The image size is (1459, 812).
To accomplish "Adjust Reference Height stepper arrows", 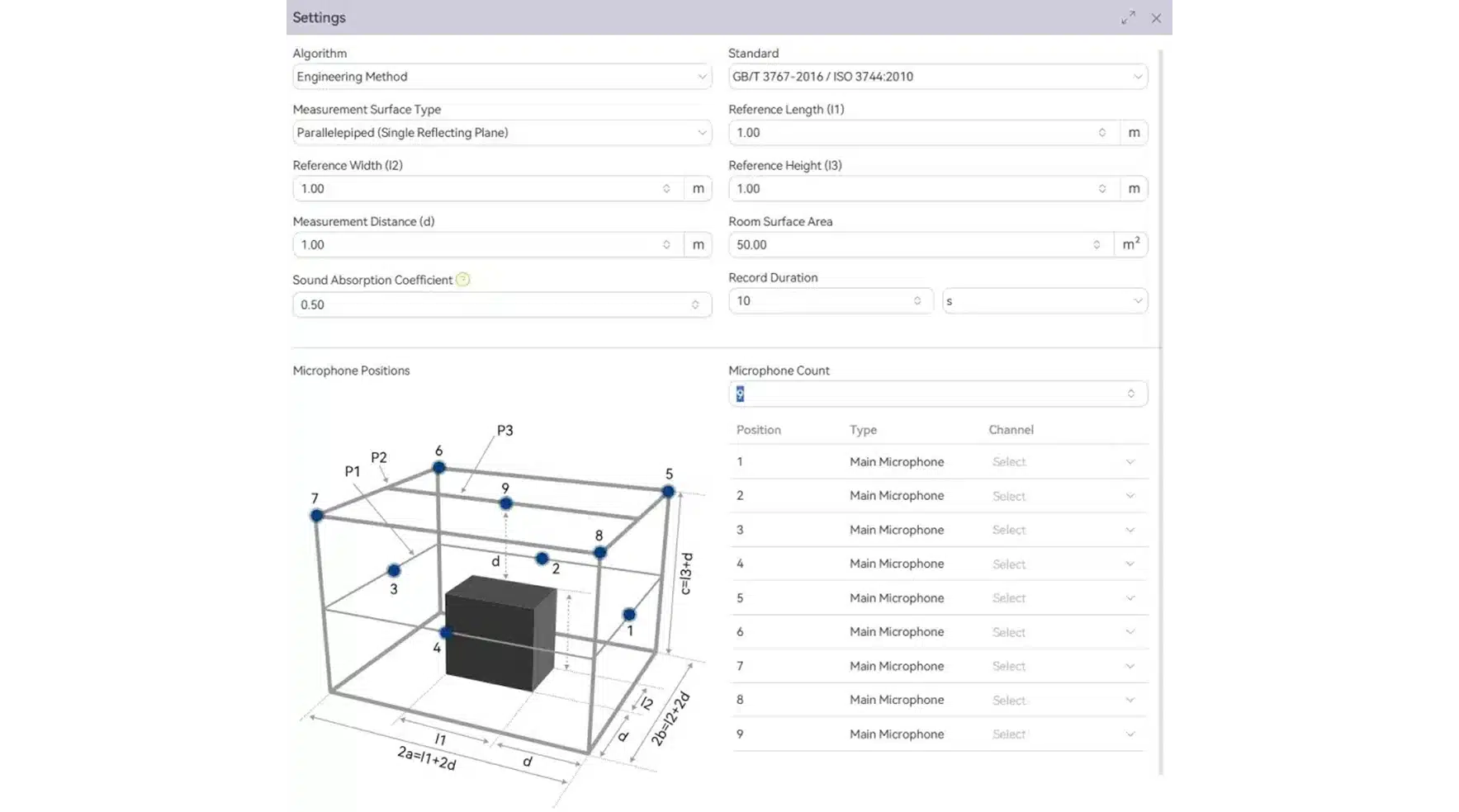I will (1102, 189).
